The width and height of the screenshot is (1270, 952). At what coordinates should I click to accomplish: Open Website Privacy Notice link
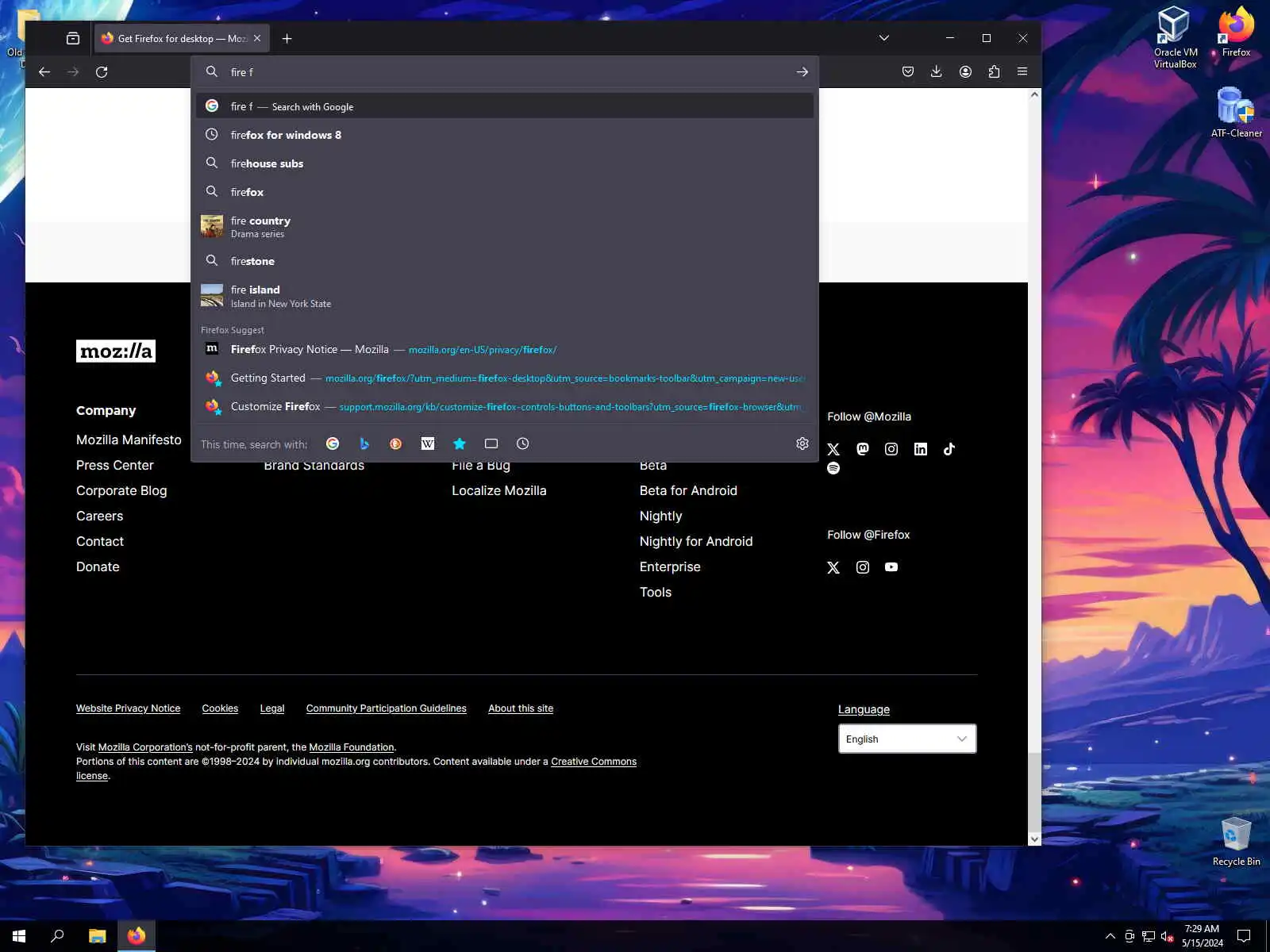(x=129, y=708)
